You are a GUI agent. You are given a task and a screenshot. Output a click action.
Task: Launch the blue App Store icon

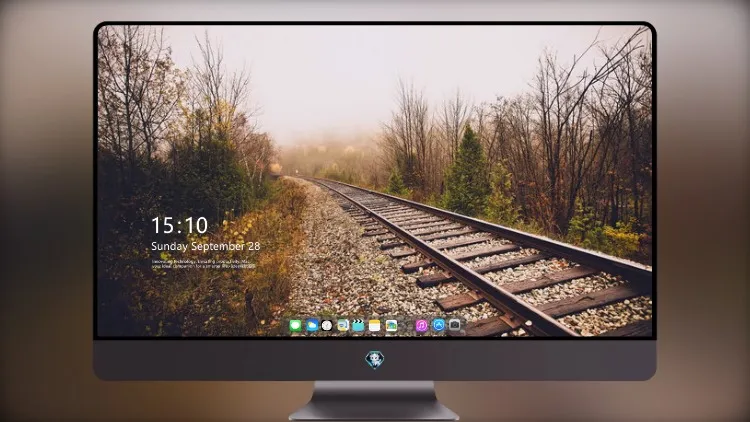click(439, 325)
